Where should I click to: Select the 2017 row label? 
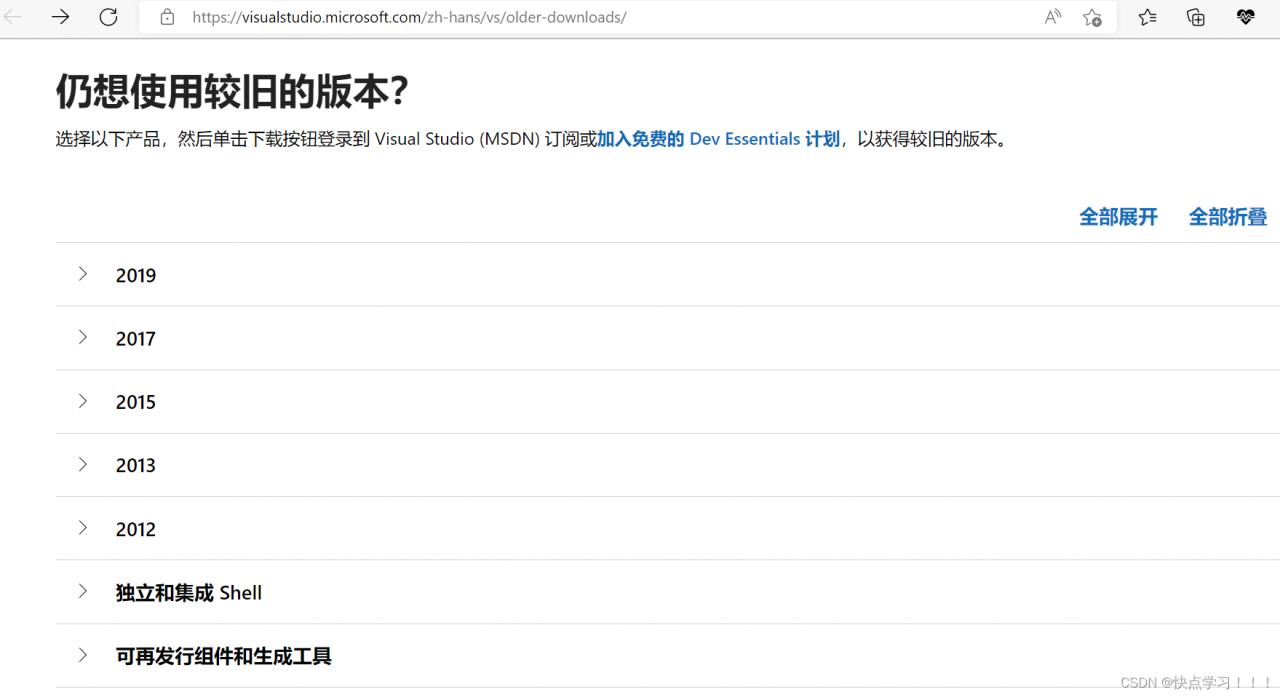[x=136, y=339]
